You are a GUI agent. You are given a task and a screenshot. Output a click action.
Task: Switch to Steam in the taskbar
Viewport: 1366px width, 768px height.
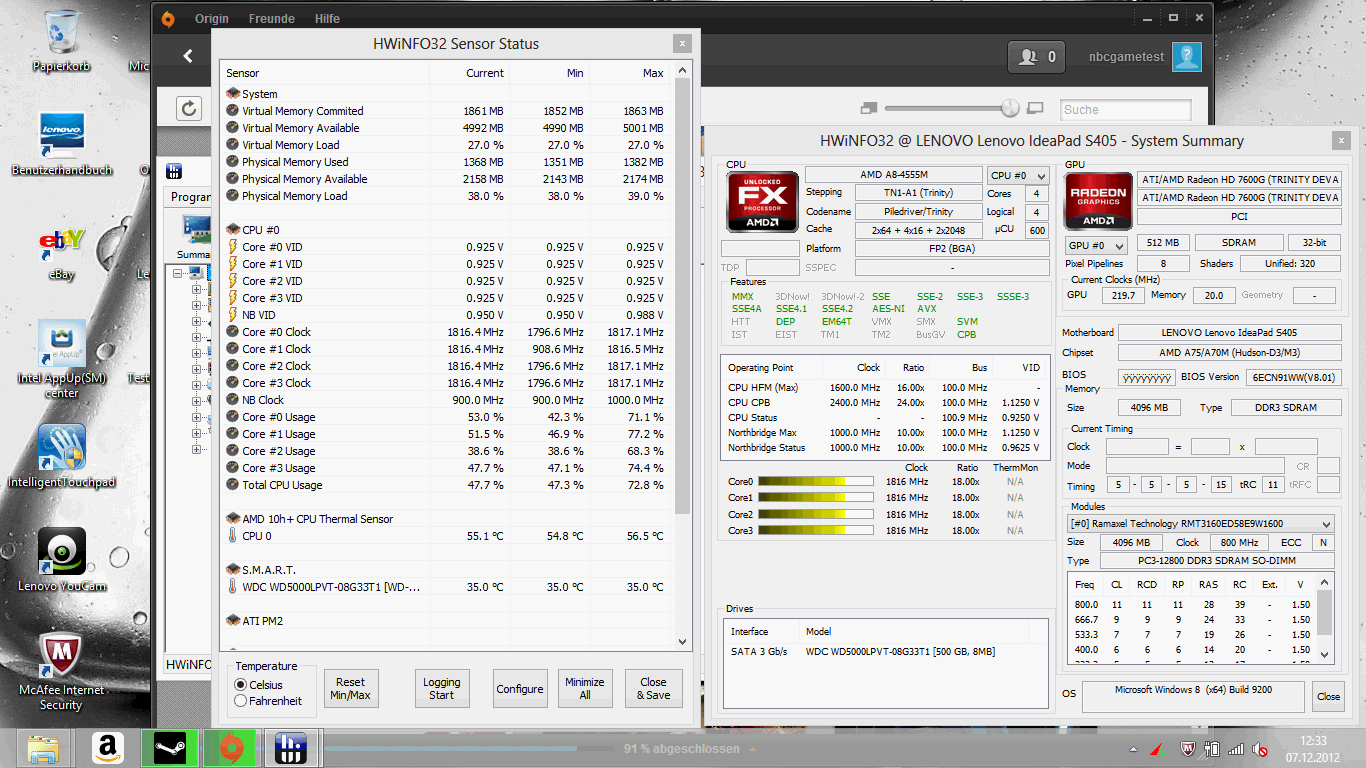[x=169, y=747]
